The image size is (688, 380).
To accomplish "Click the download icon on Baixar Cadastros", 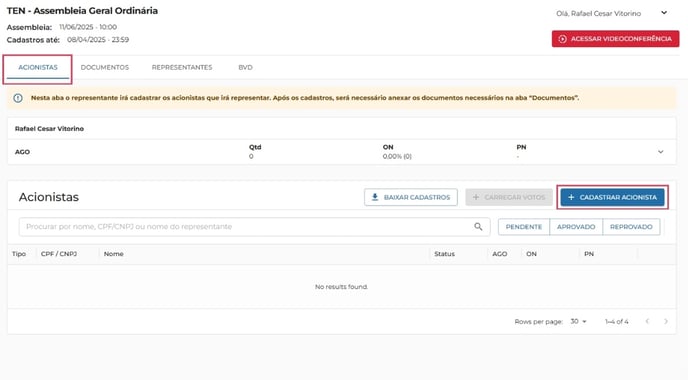I will [x=375, y=197].
